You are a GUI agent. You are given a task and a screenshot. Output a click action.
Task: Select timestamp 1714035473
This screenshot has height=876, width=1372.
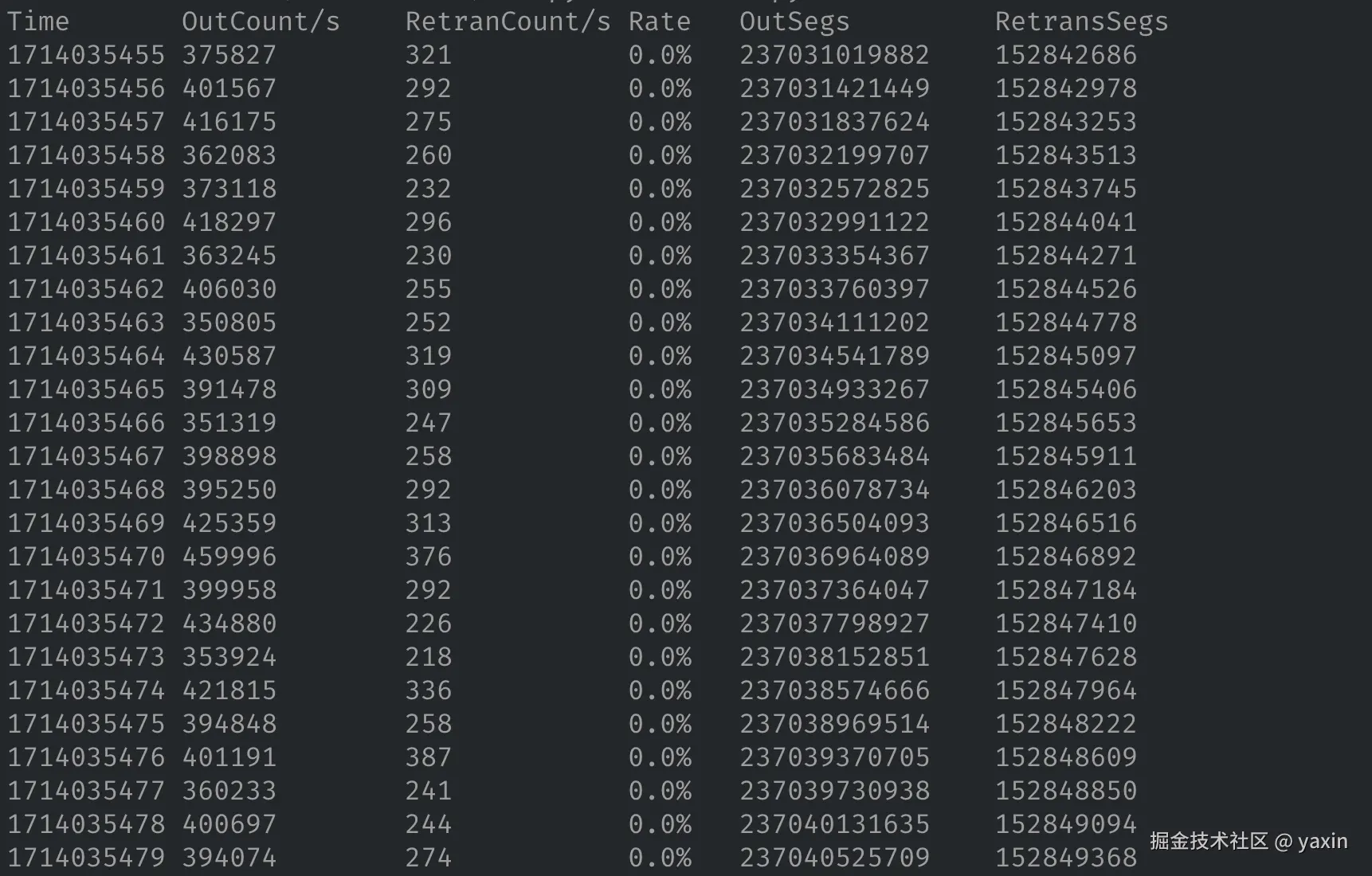point(86,657)
